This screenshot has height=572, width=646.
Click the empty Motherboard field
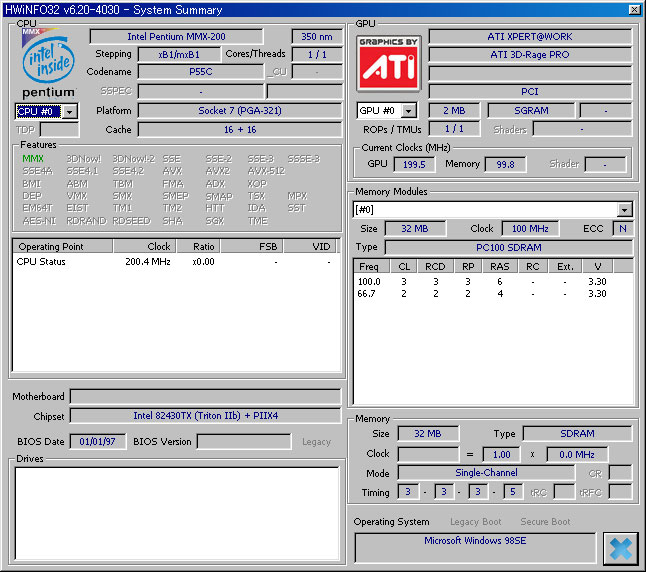(x=206, y=396)
